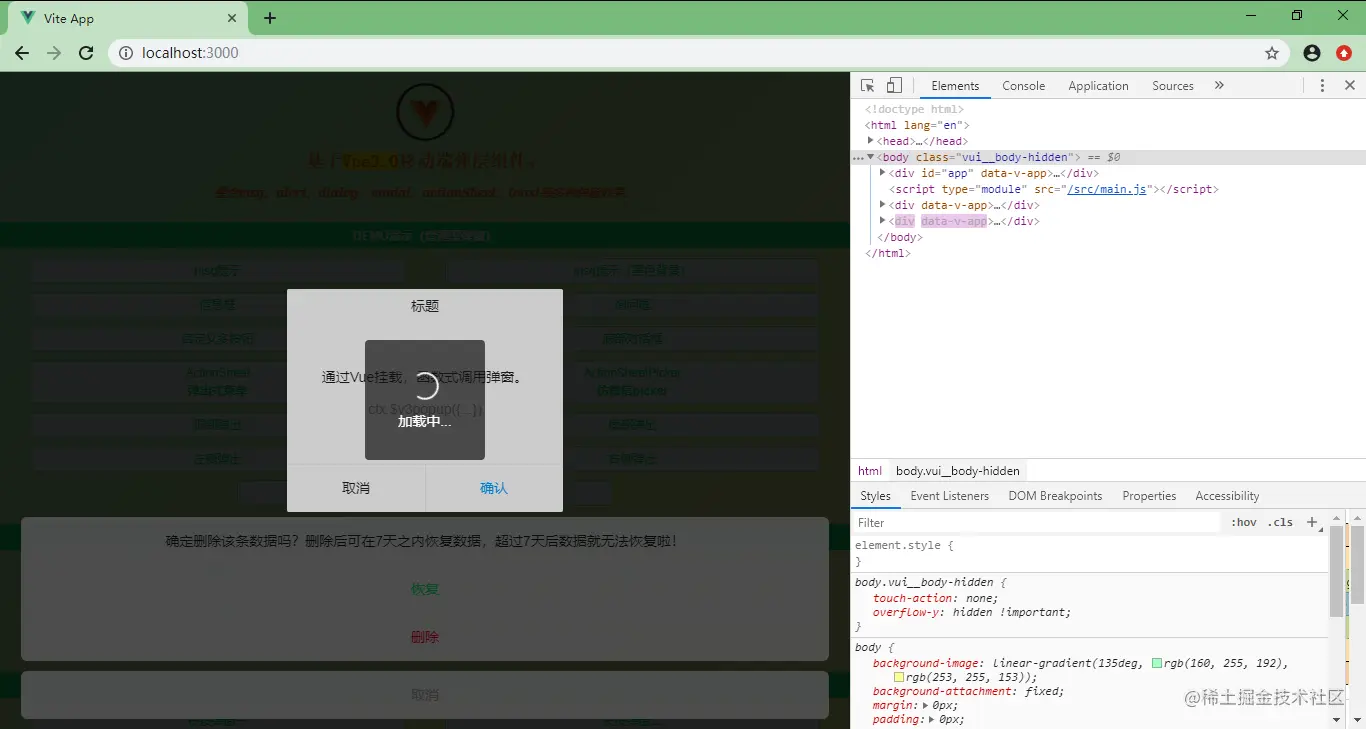
Task: Click the 确认 button in the dialog
Action: click(494, 488)
